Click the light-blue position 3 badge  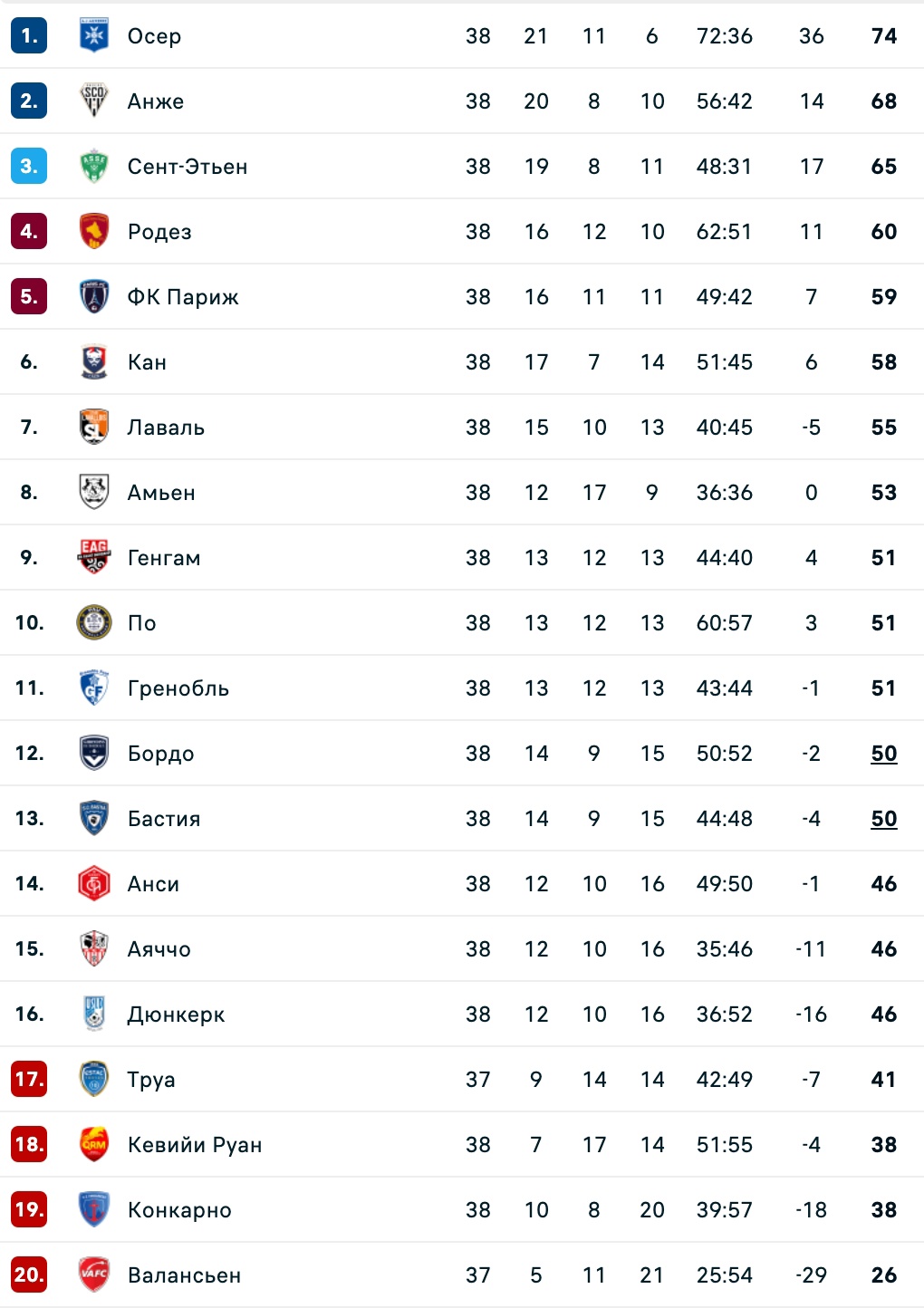[29, 167]
